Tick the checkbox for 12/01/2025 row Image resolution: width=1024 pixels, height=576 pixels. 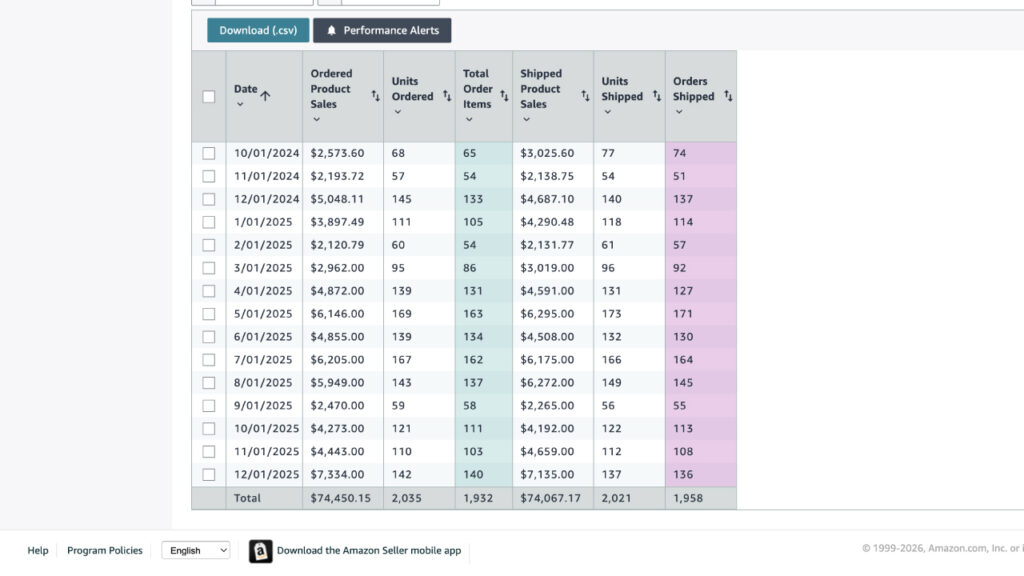click(x=209, y=475)
